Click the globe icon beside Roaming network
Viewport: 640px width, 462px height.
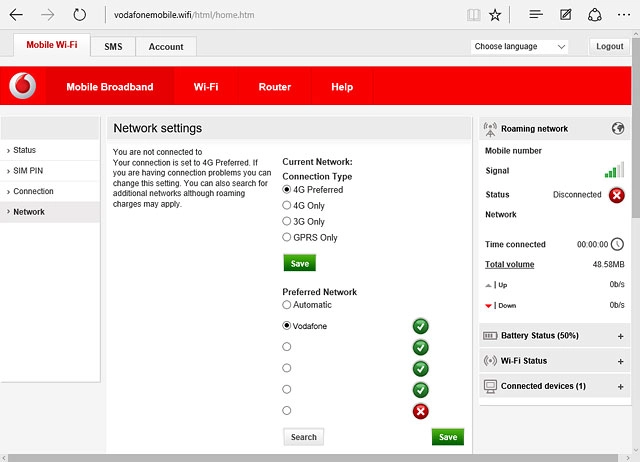617,128
